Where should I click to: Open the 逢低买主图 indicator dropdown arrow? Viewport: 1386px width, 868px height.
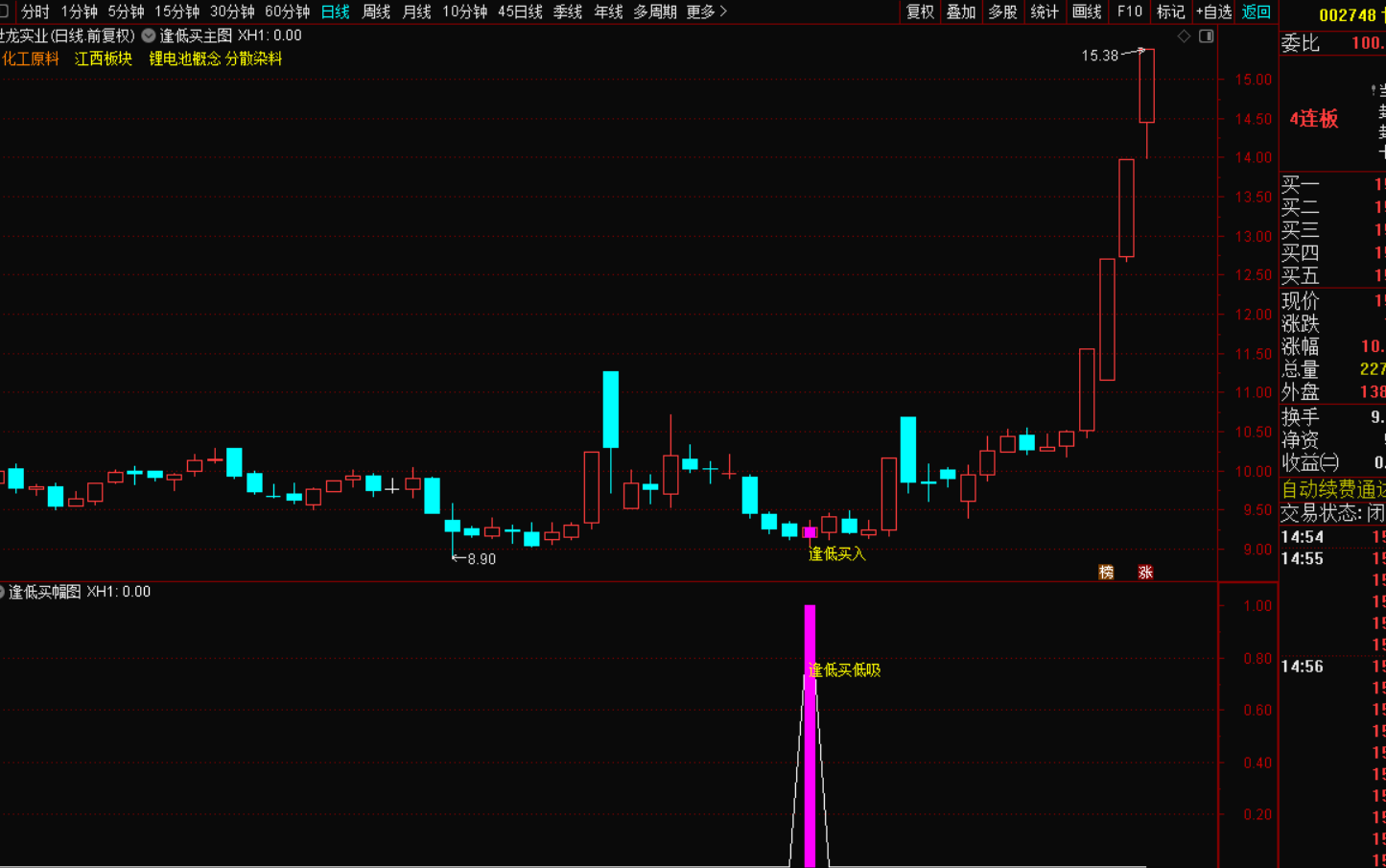click(149, 35)
